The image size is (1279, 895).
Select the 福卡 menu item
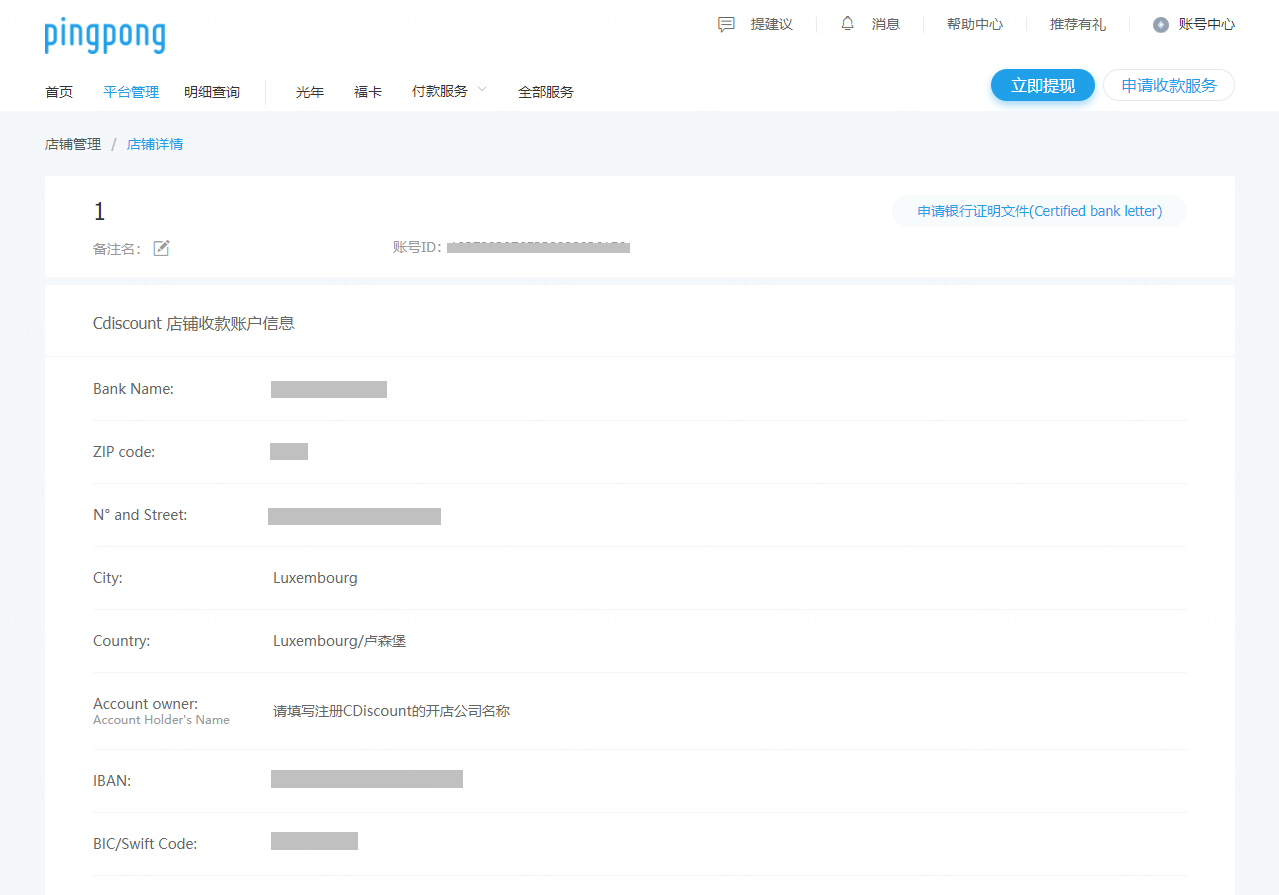tap(368, 92)
